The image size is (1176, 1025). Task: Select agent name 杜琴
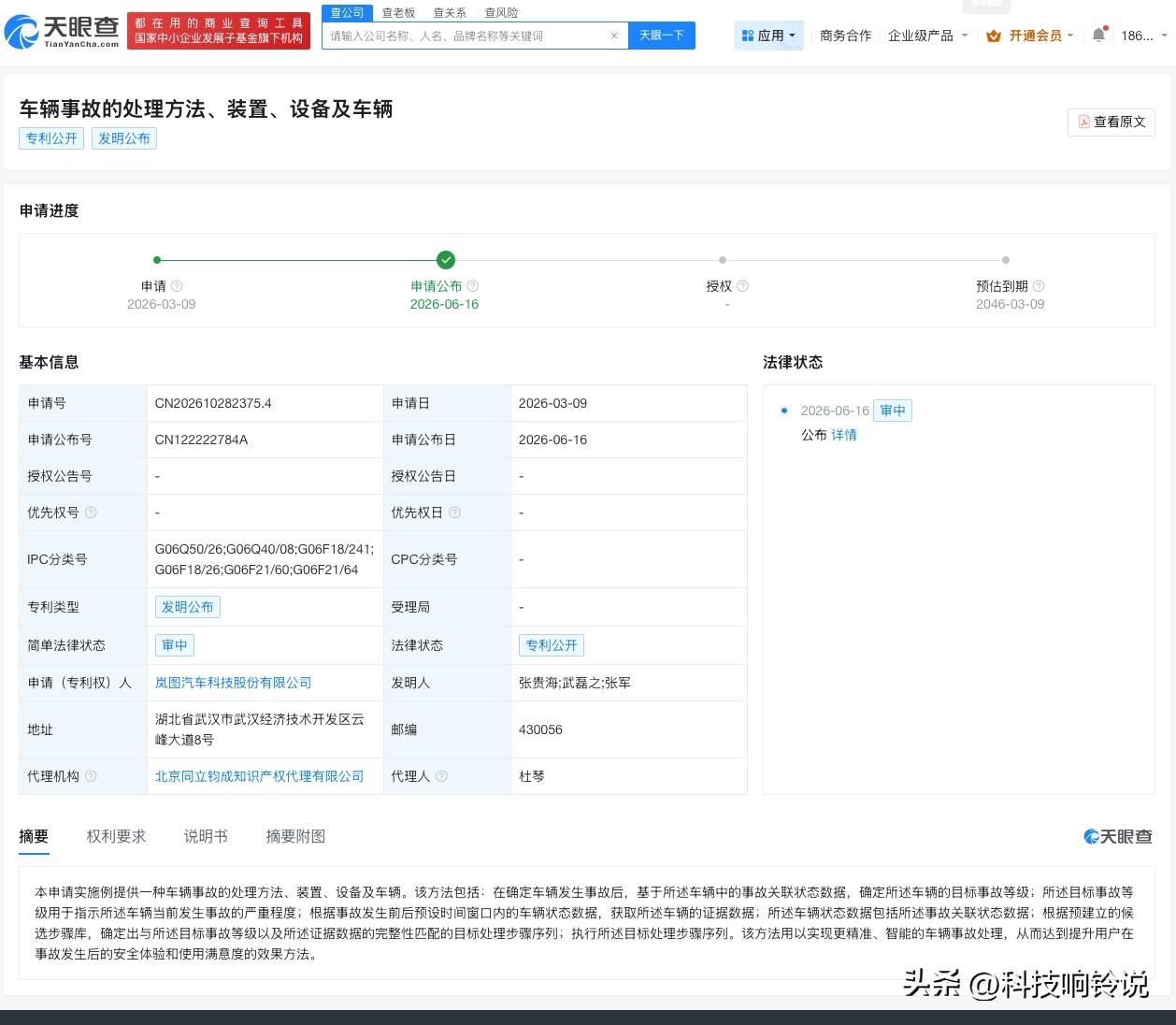[x=532, y=776]
